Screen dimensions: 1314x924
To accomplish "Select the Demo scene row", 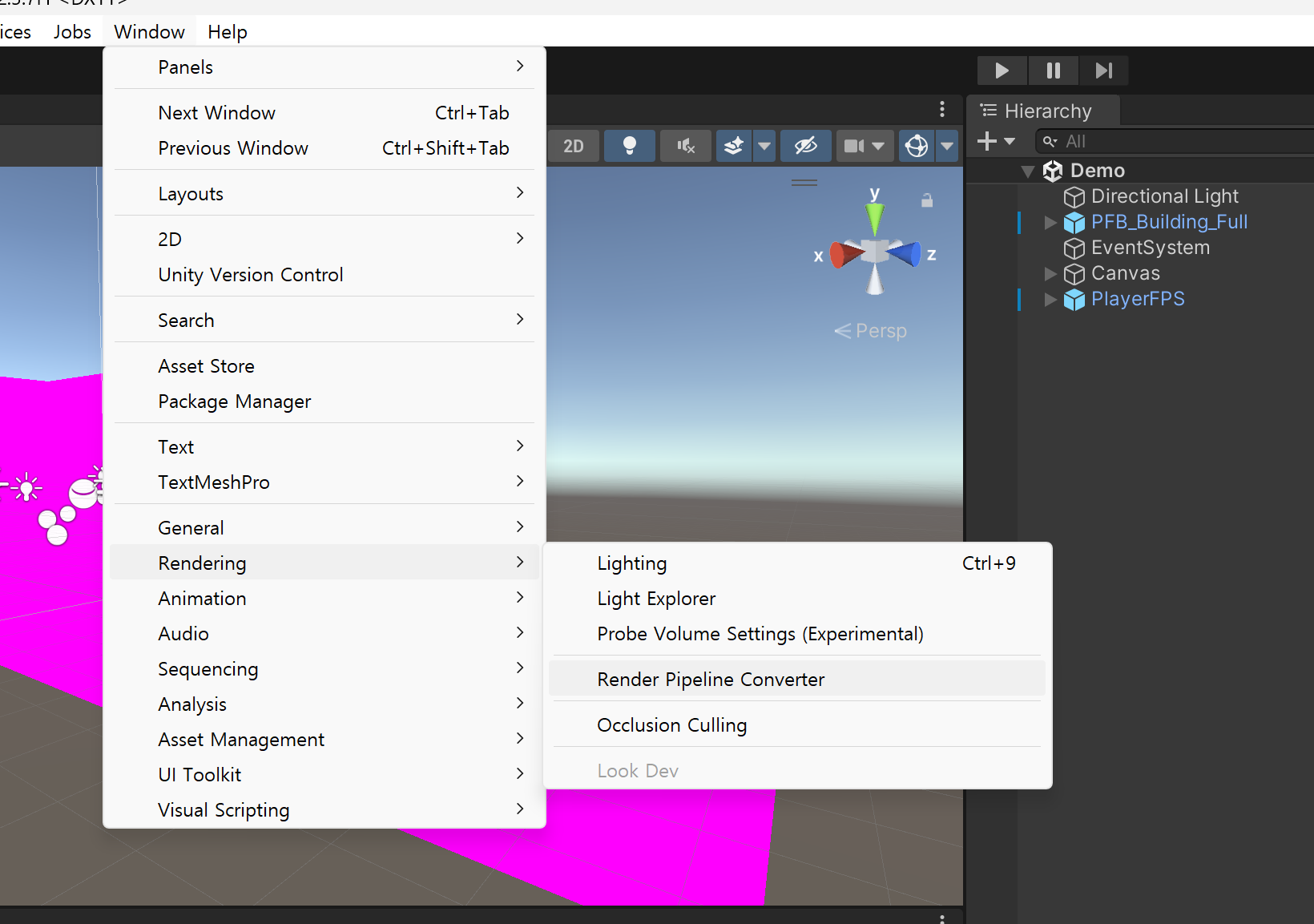I will click(x=1140, y=171).
